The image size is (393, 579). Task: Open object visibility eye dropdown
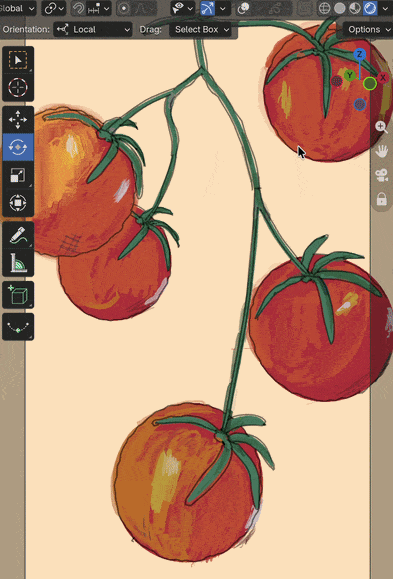pos(183,8)
